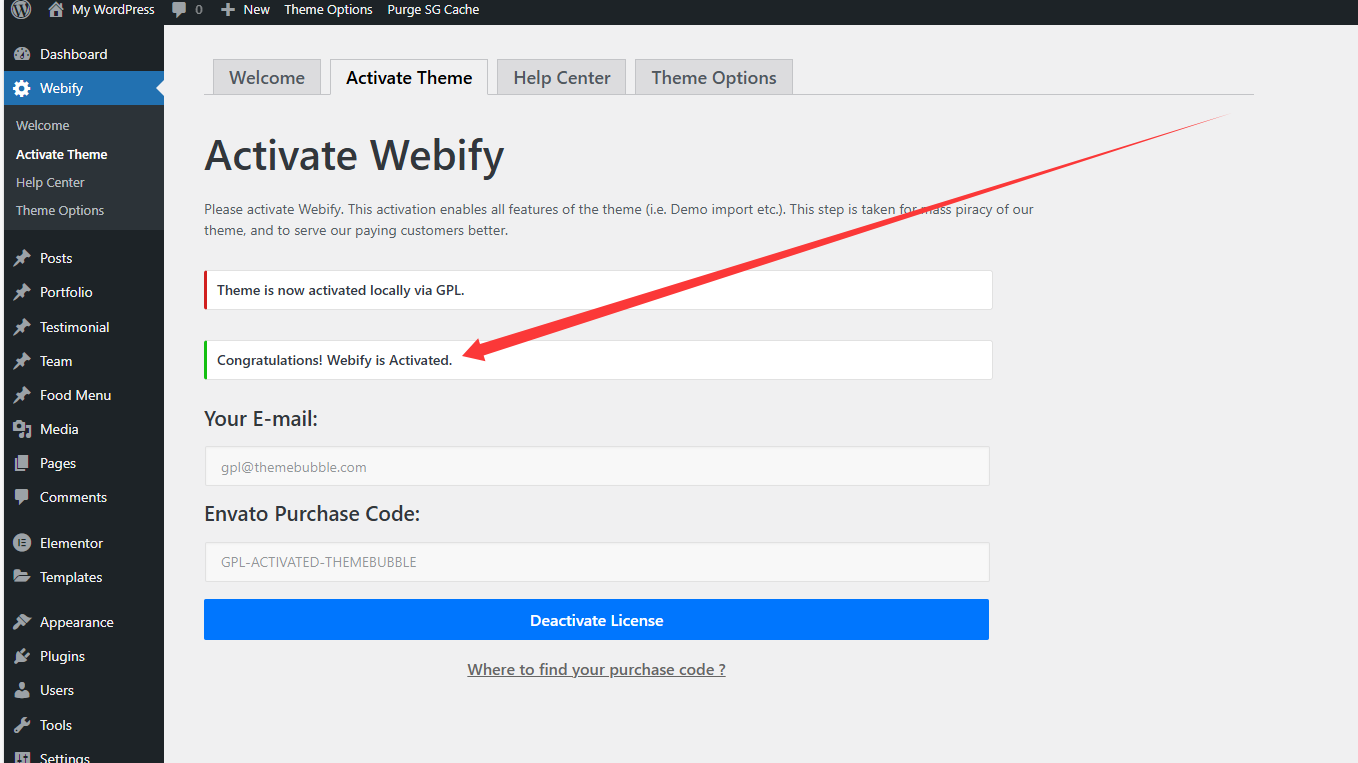Open Theme Options in the admin bar

coord(328,10)
